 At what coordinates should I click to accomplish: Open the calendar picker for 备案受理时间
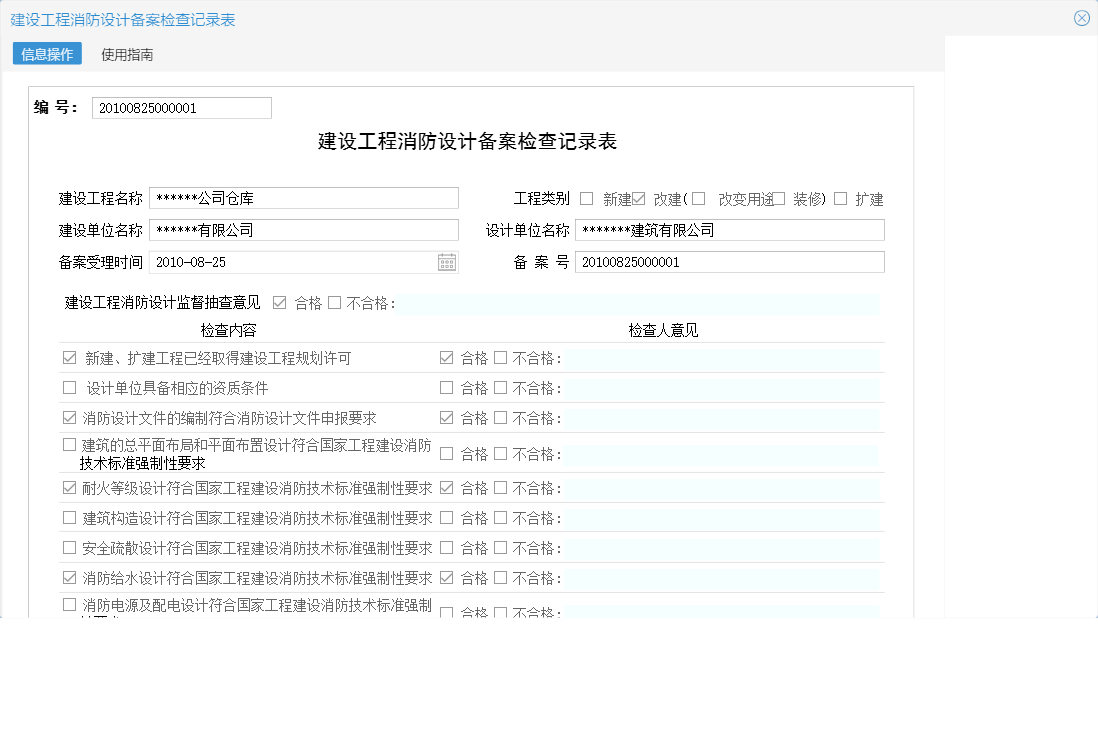(446, 262)
